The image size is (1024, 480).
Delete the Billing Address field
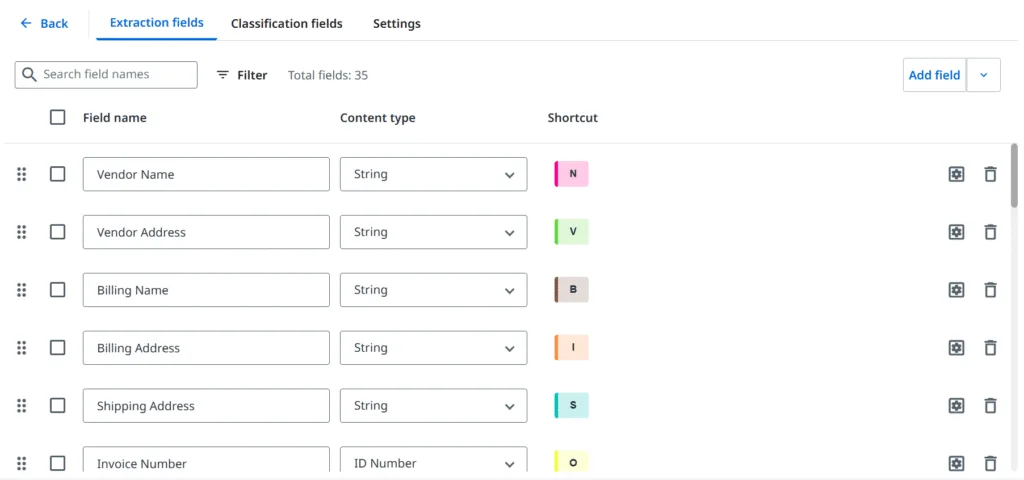coord(991,347)
